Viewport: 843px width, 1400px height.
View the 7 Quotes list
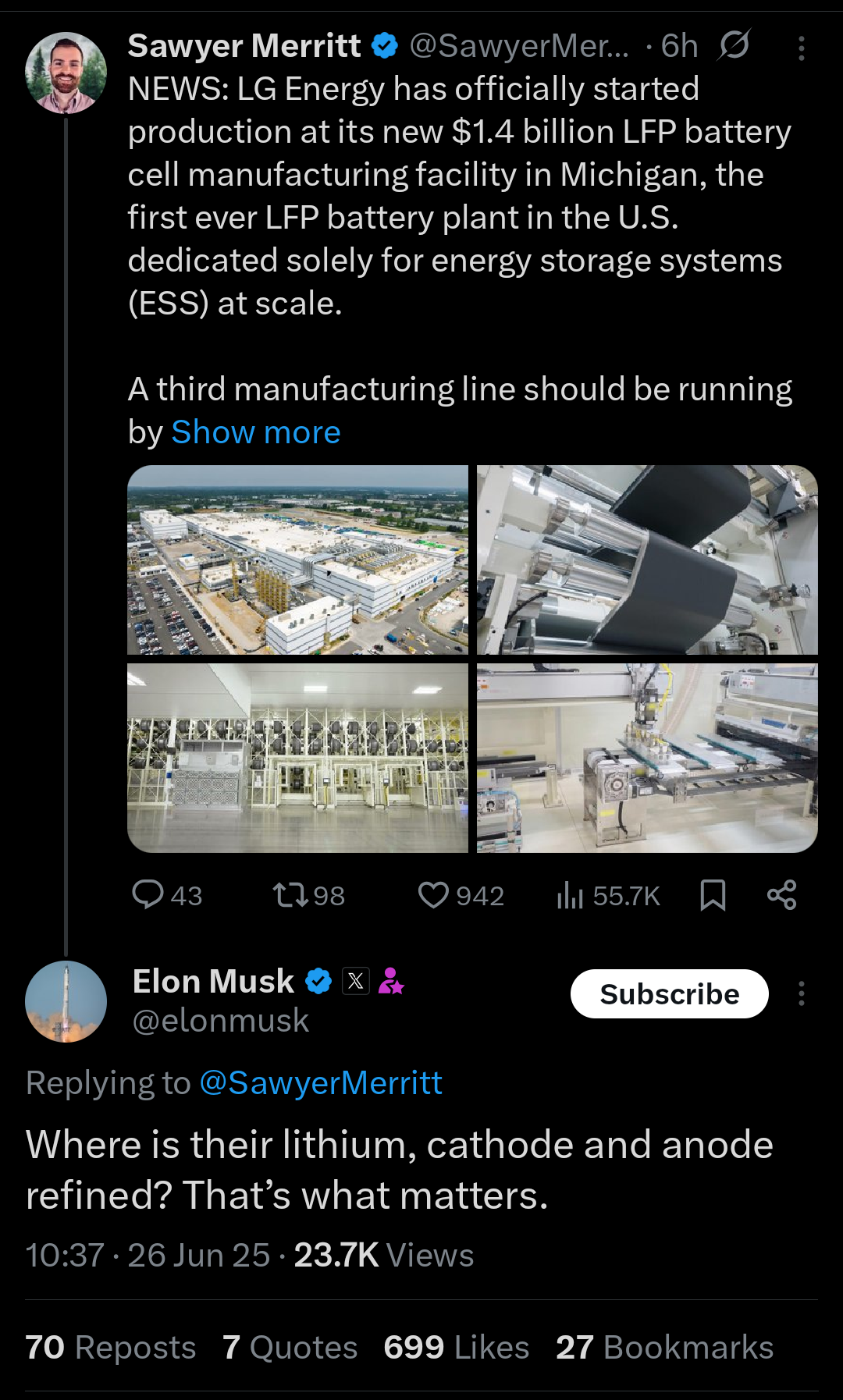[290, 1348]
